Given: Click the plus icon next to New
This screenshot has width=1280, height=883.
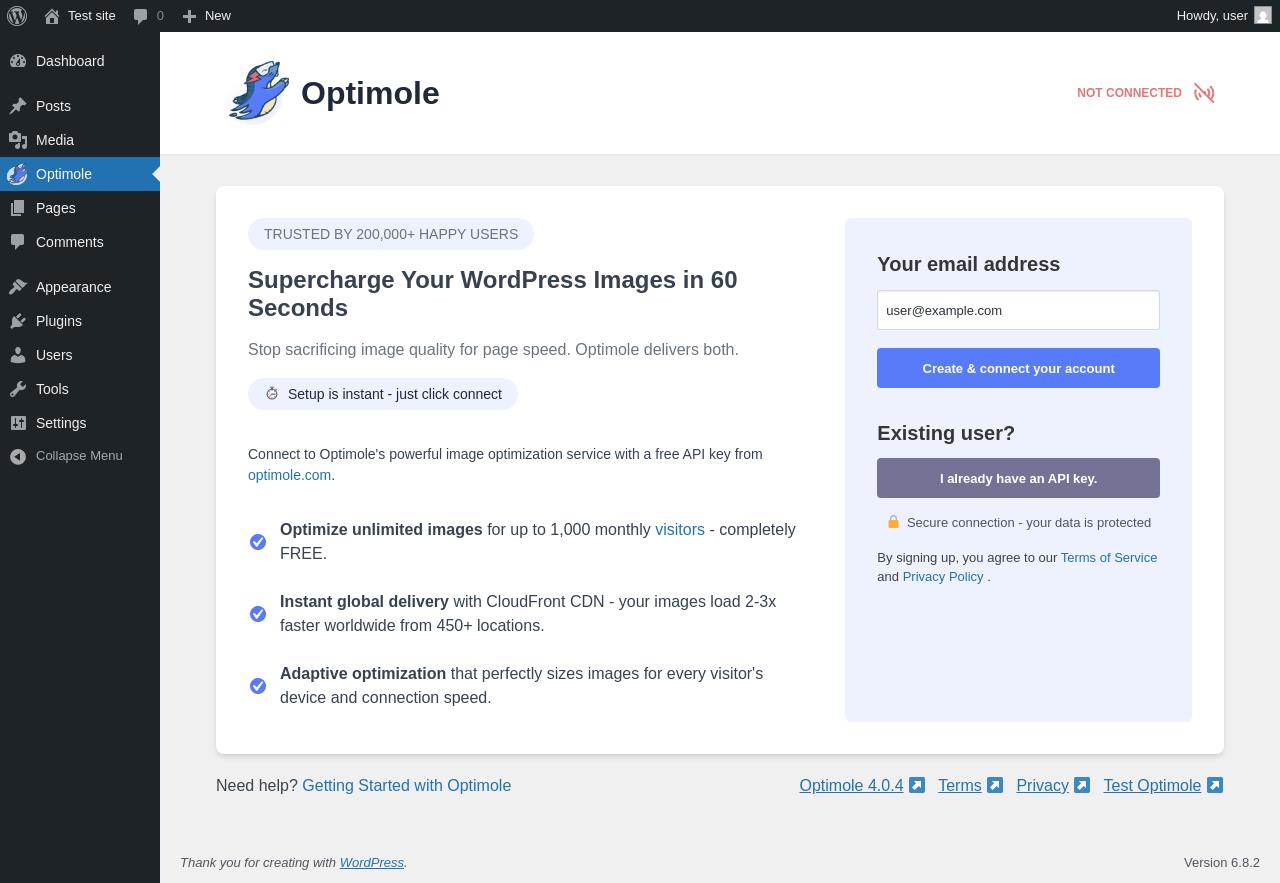Looking at the screenshot, I should [189, 16].
